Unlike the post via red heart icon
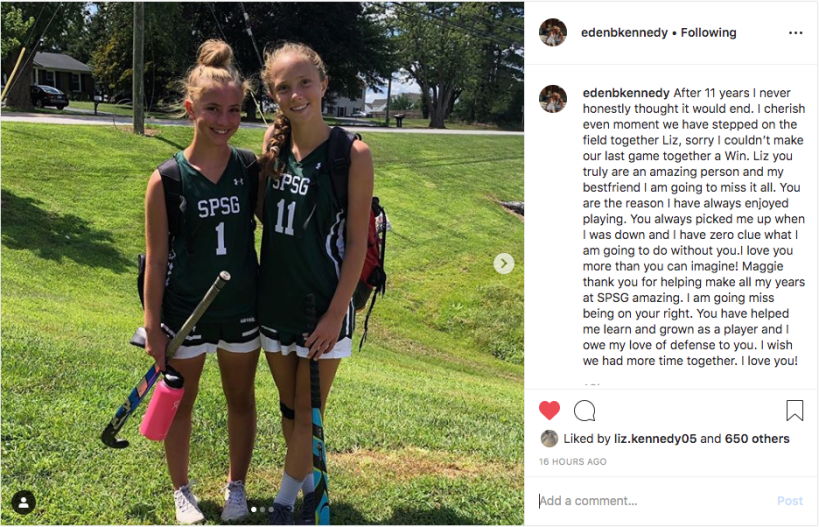The image size is (819, 527). tap(549, 411)
